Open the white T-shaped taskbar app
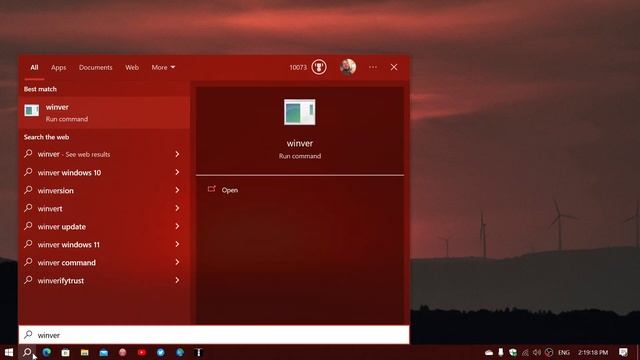The height and width of the screenshot is (360, 640). (199, 352)
